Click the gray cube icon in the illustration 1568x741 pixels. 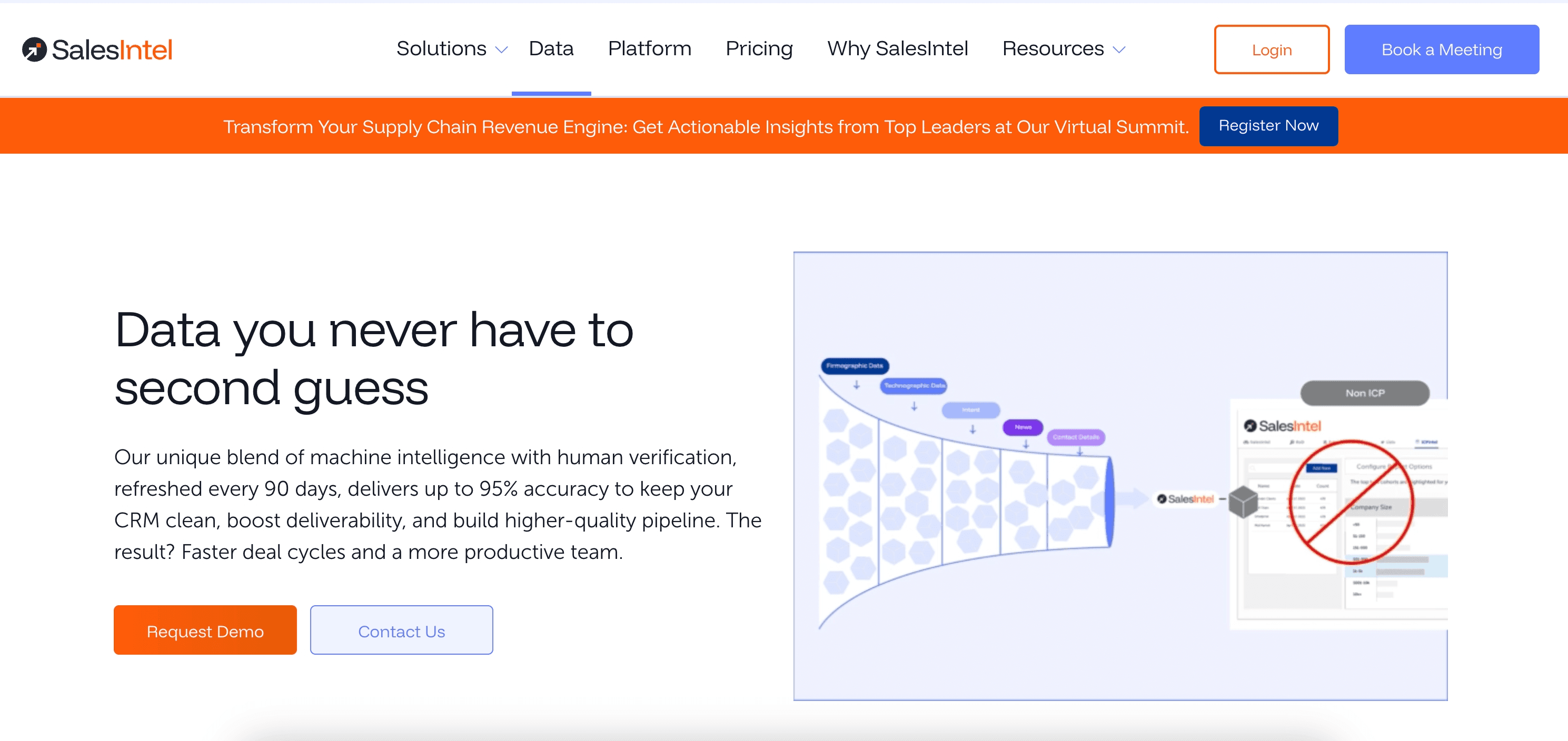[x=1243, y=502]
